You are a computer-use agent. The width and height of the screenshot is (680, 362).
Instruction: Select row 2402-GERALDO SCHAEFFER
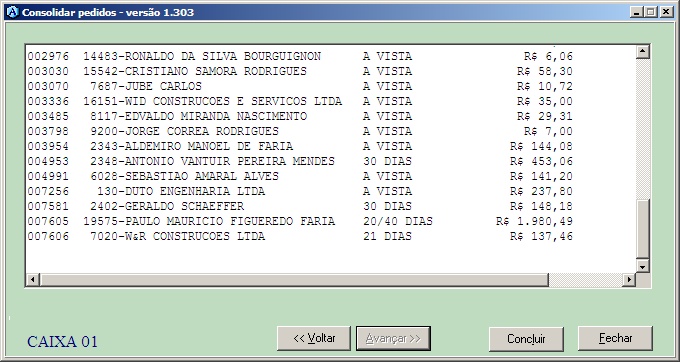coord(300,206)
